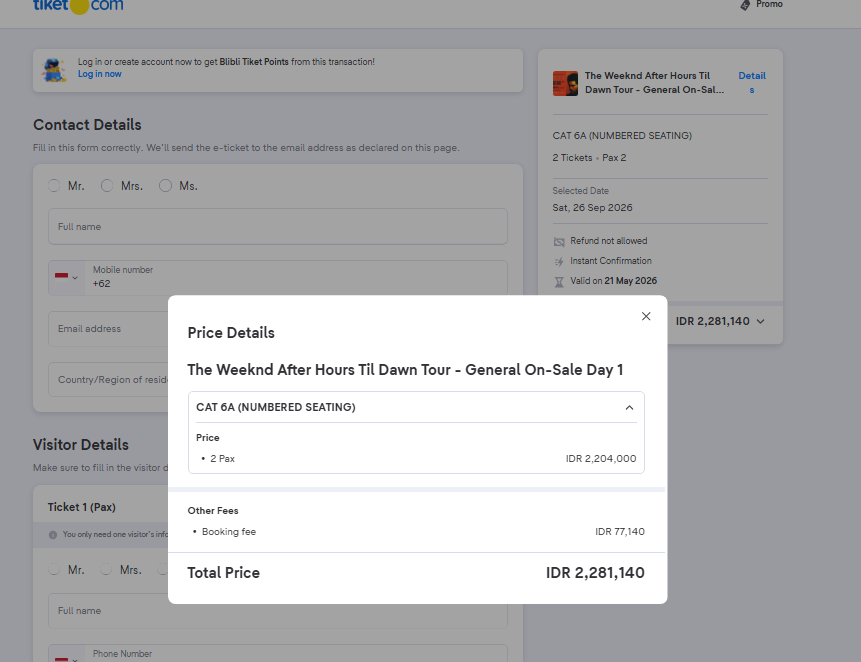Collapse the CAT 6A price section
Image resolution: width=861 pixels, height=662 pixels.
[629, 407]
